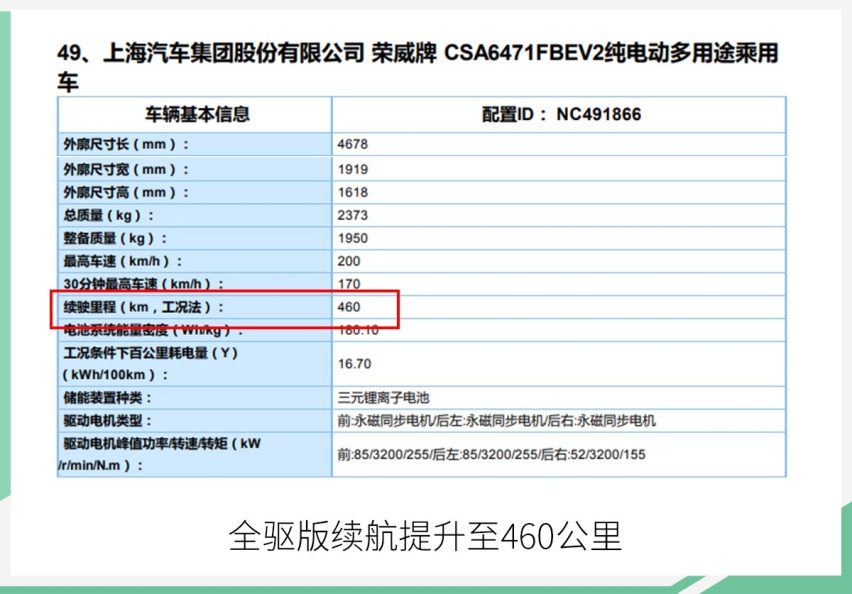This screenshot has height=594, width=852.
Task: Click the motor type text '前:永磁同步电机/后左...'
Action: coord(497,421)
